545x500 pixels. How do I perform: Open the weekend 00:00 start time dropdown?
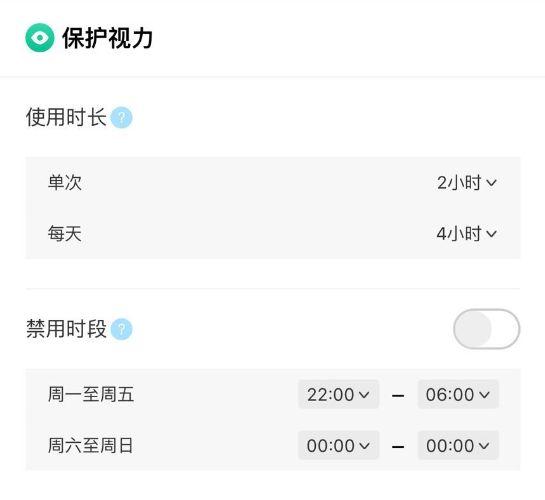[x=339, y=445]
